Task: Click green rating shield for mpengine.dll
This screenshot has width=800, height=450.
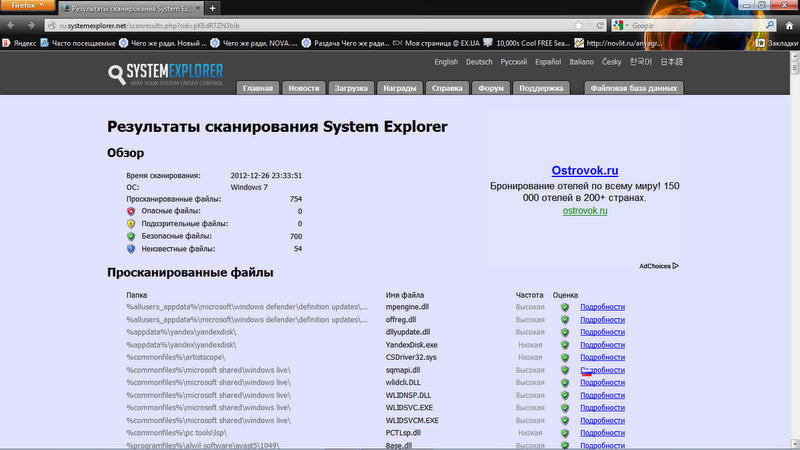Action: [x=565, y=307]
